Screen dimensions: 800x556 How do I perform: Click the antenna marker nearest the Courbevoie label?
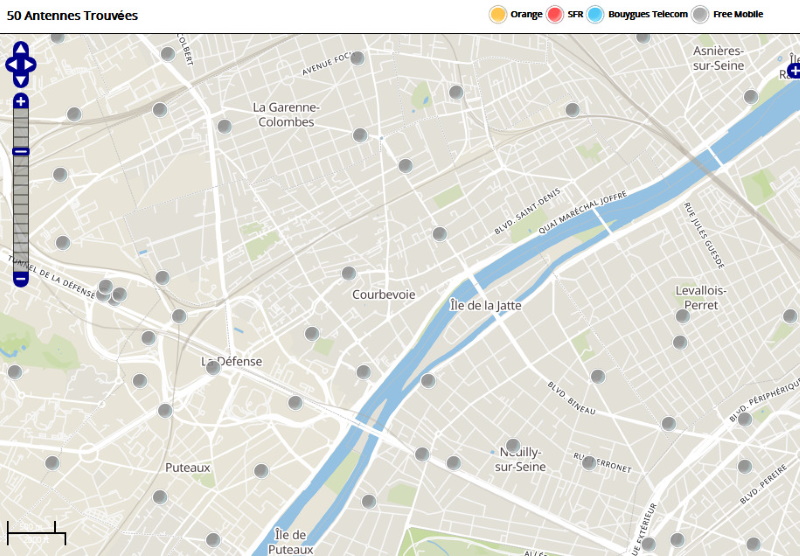[x=348, y=273]
